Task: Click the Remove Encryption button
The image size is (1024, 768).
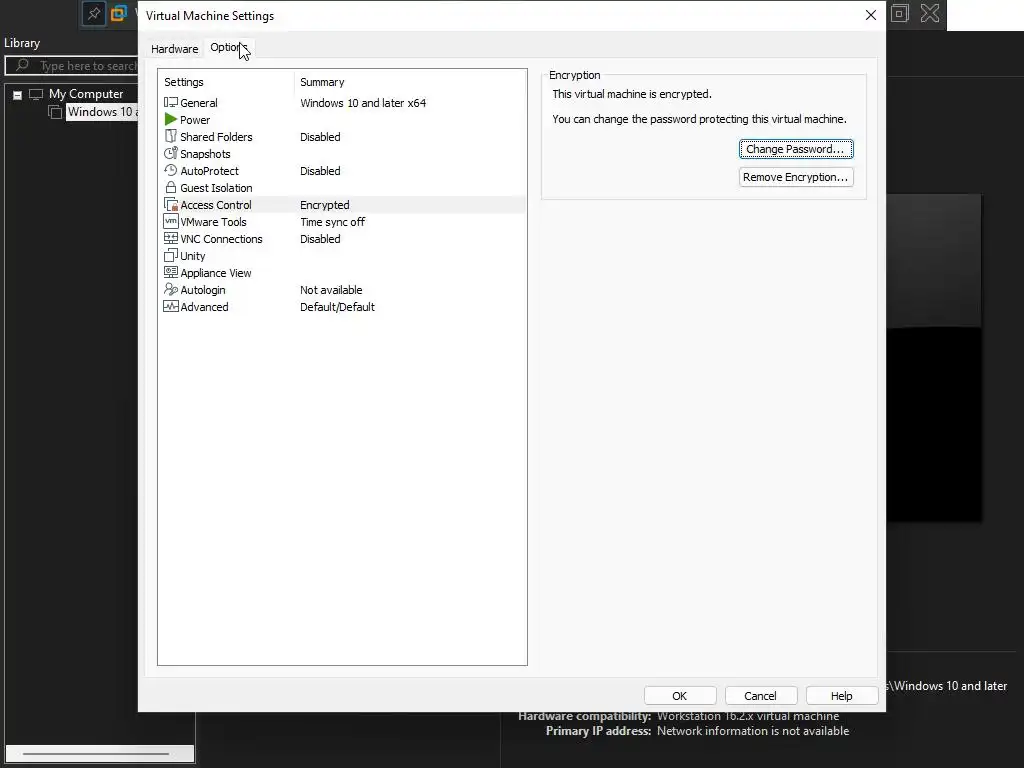Action: click(795, 177)
